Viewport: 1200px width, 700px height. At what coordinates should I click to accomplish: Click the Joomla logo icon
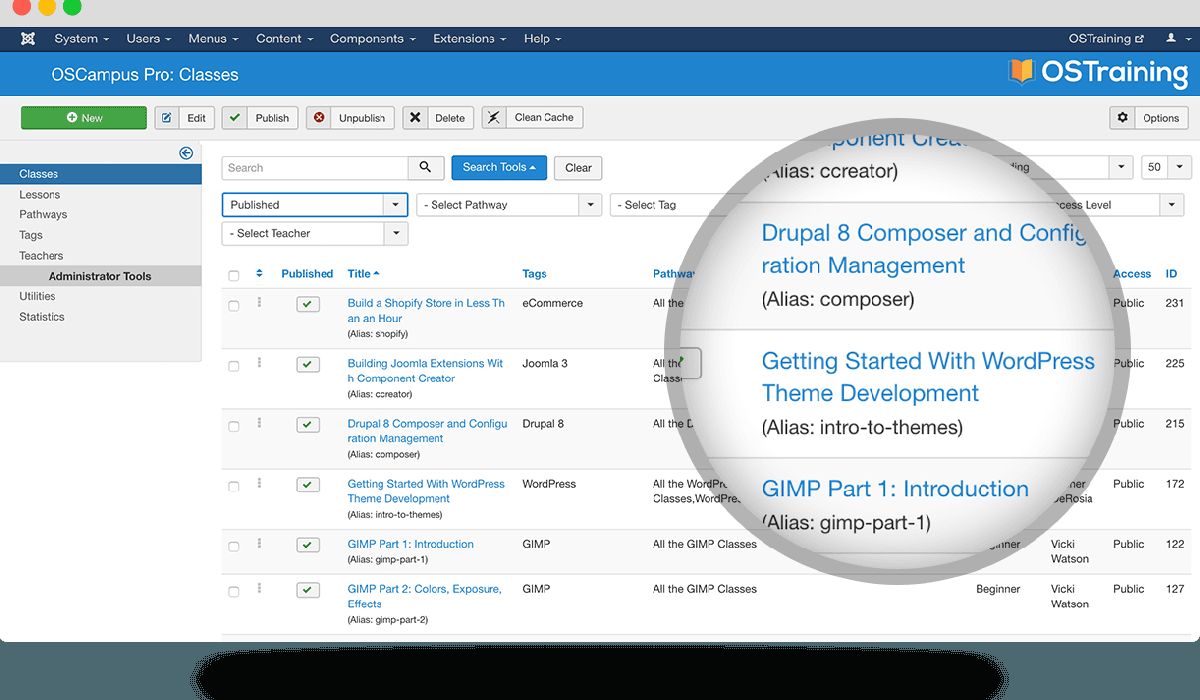click(28, 39)
